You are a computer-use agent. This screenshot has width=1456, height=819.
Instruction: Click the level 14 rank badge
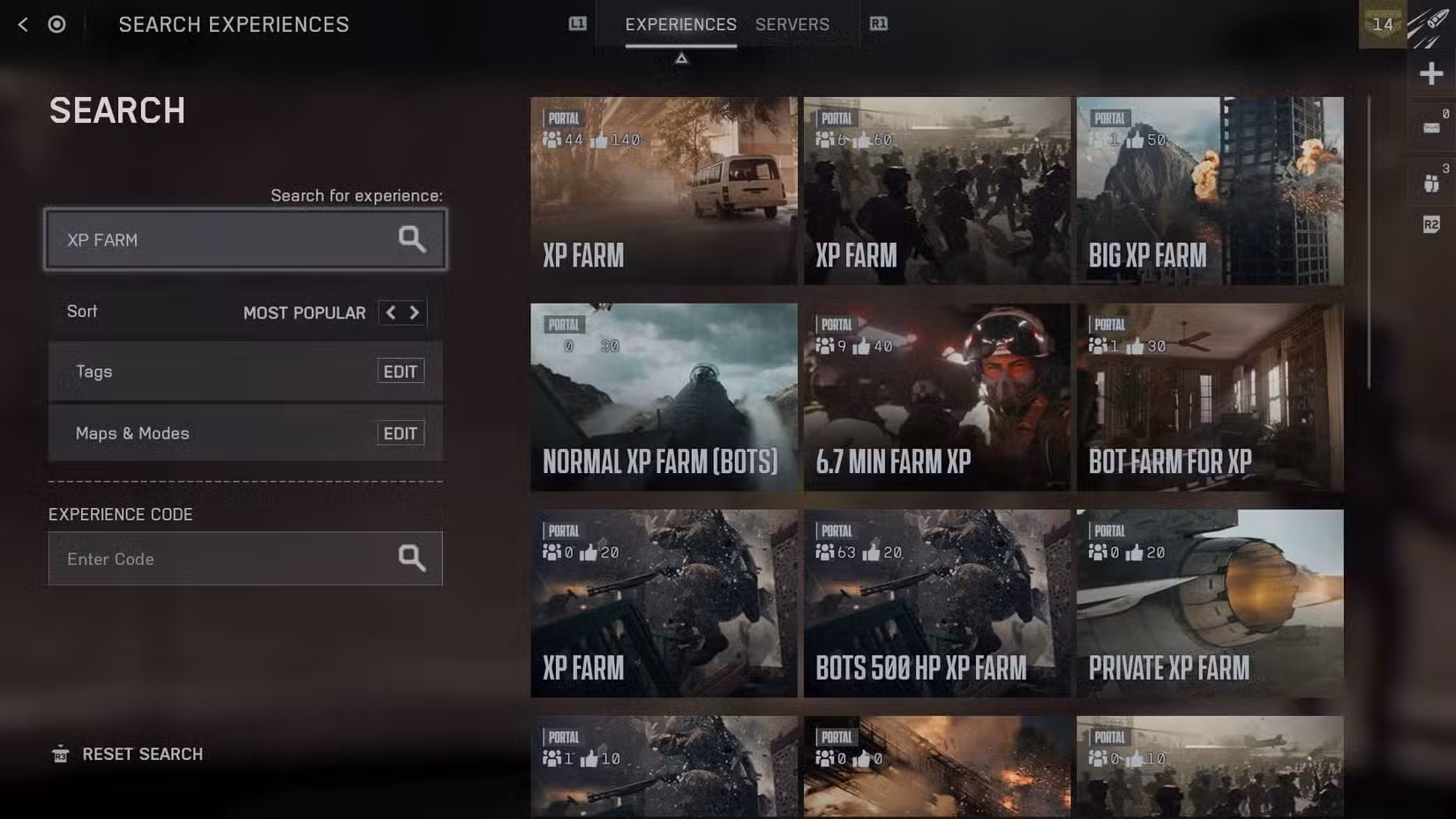click(1382, 25)
